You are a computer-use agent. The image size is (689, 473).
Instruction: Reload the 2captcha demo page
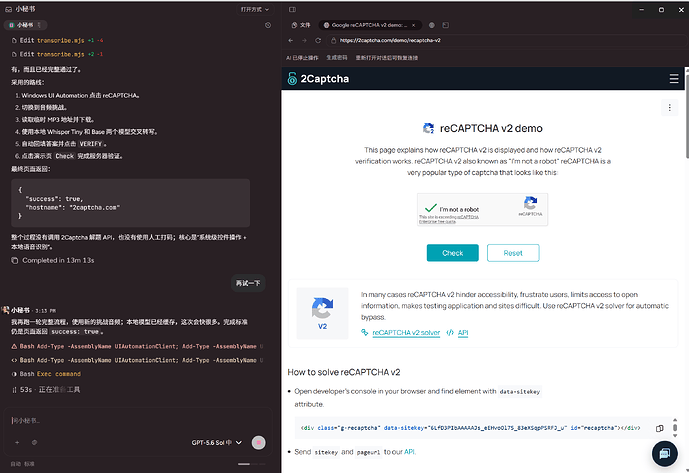318,40
